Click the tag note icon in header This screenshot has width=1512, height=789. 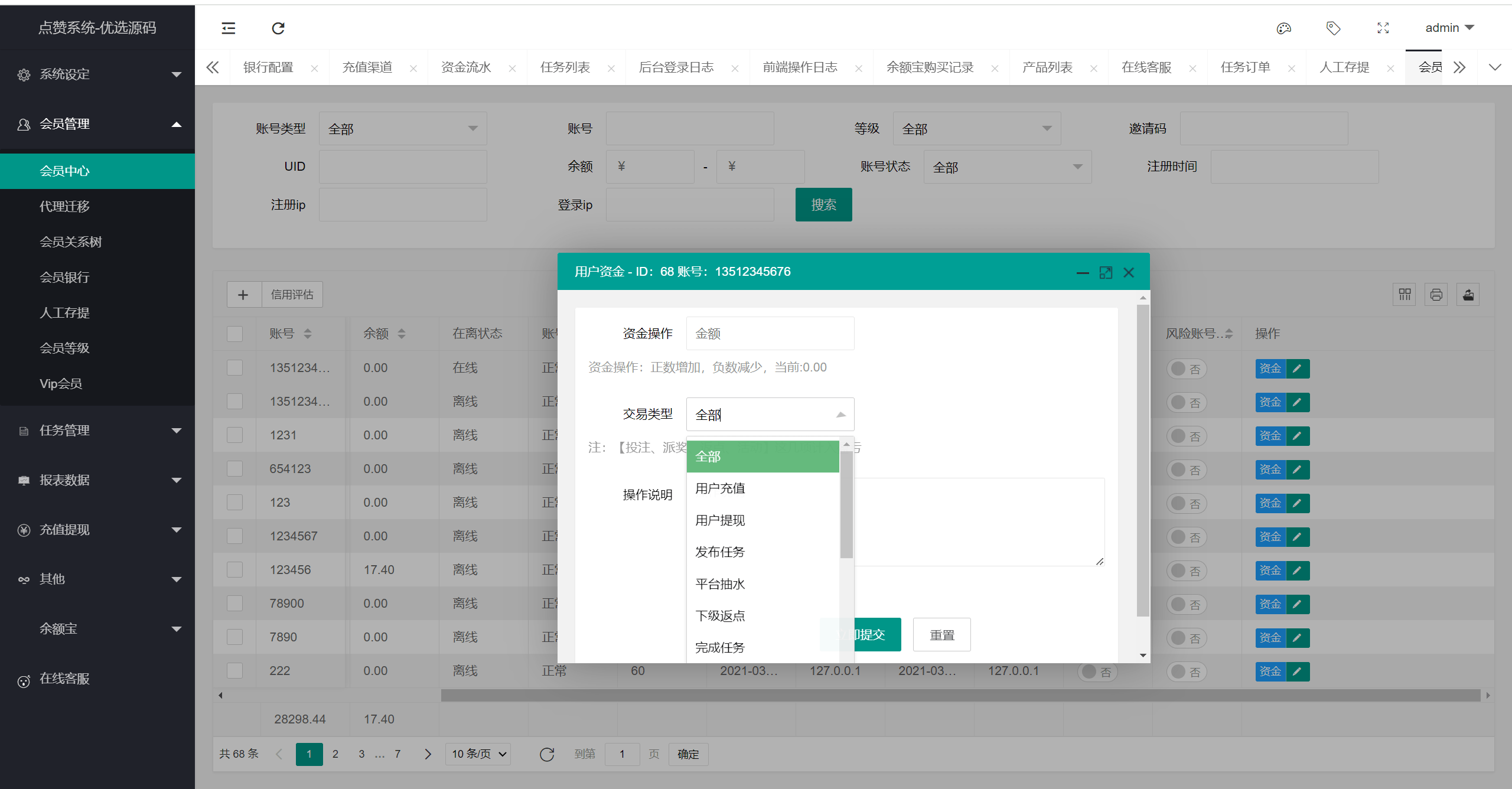pyautogui.click(x=1333, y=28)
